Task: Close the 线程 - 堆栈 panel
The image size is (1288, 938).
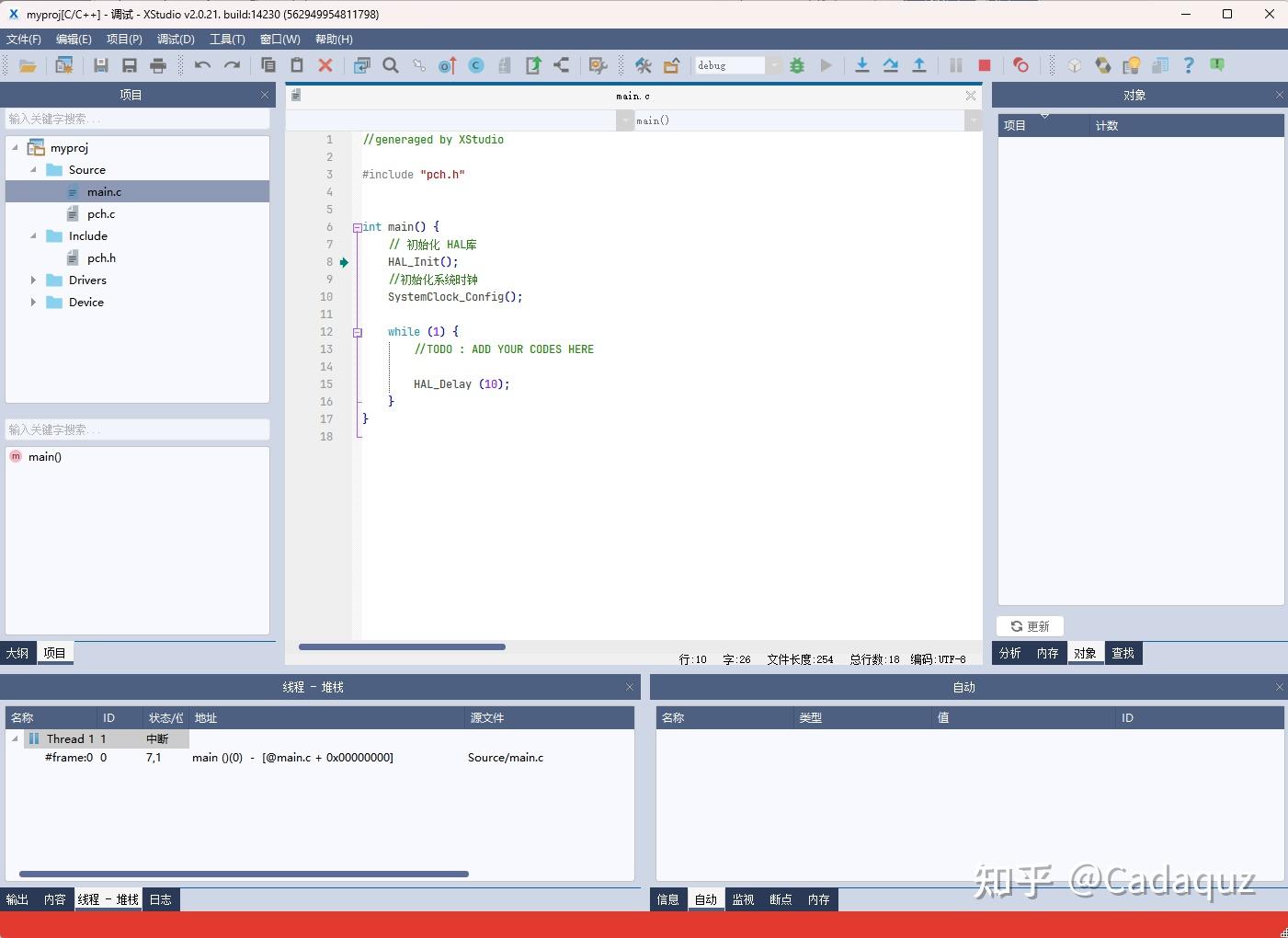Action: 630,687
